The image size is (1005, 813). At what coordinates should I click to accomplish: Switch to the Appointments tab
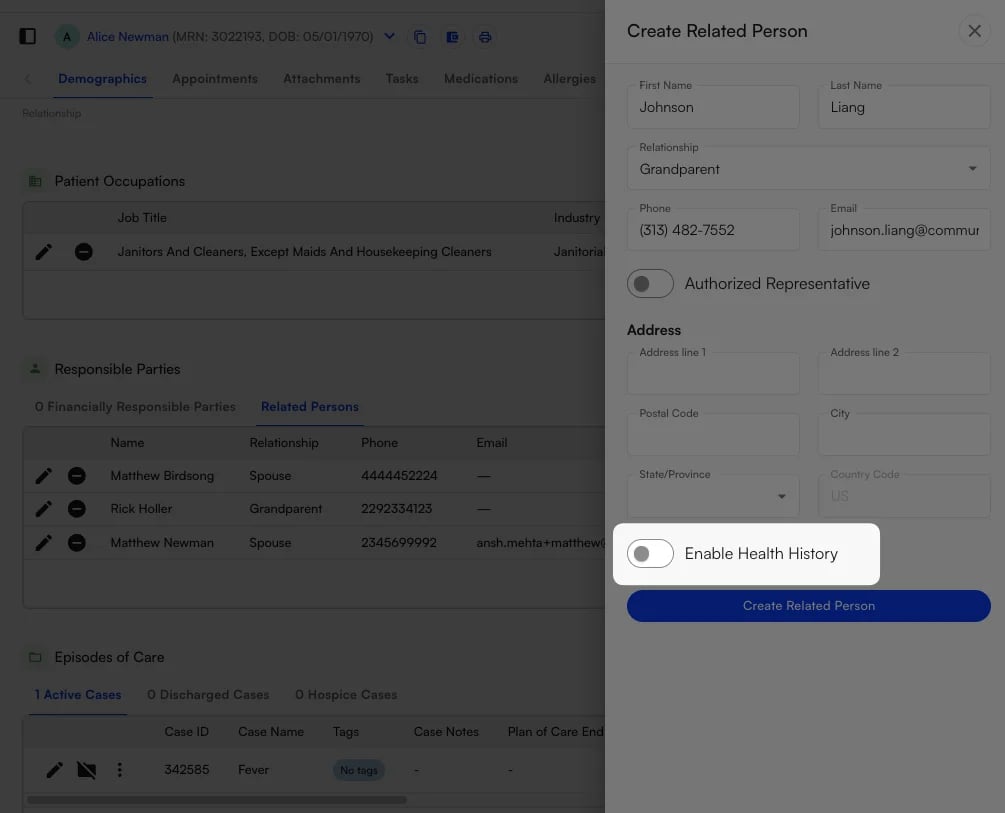[x=215, y=79]
